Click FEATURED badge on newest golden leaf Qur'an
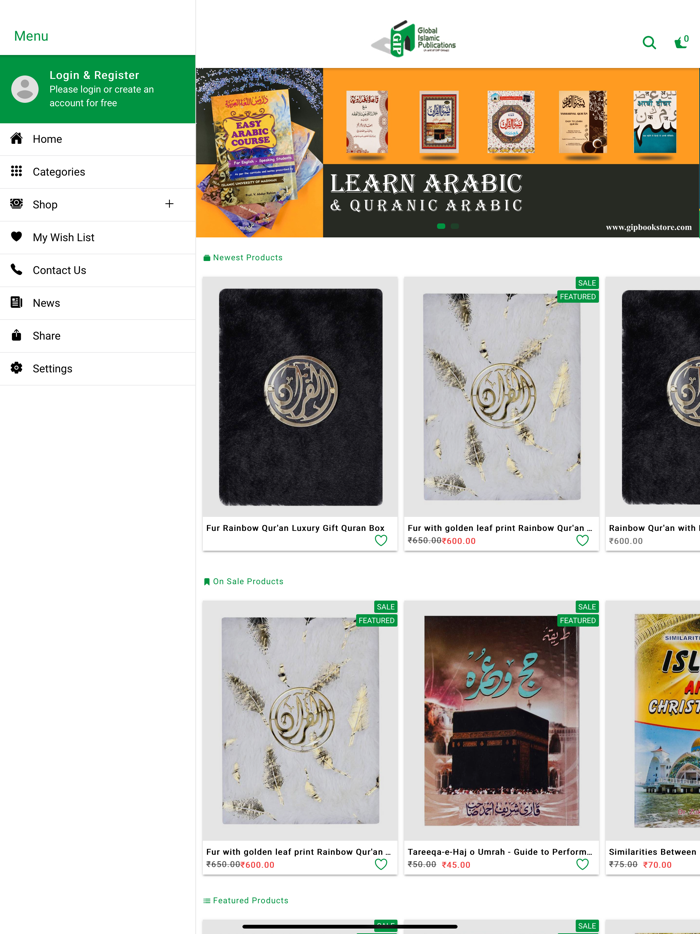 [578, 297]
